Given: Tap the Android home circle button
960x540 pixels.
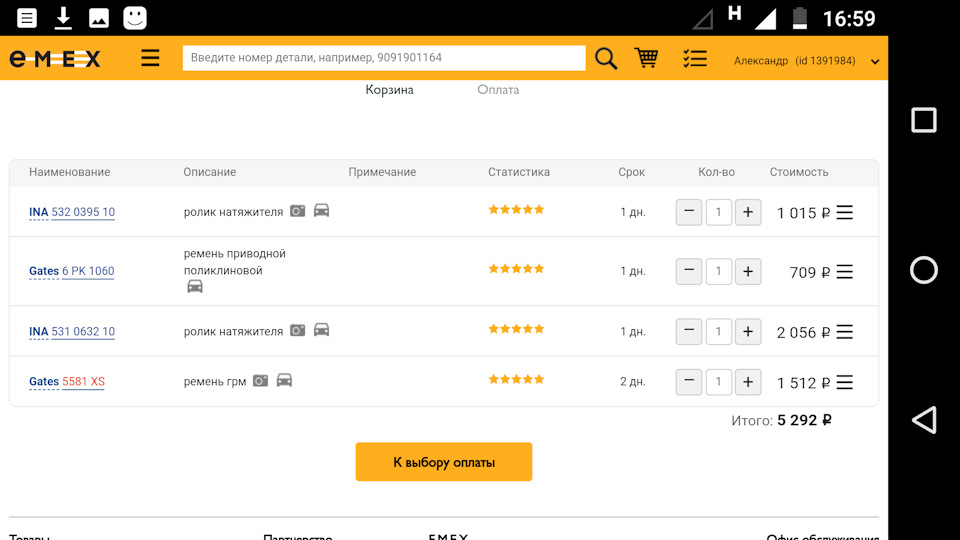Looking at the screenshot, I should (924, 270).
